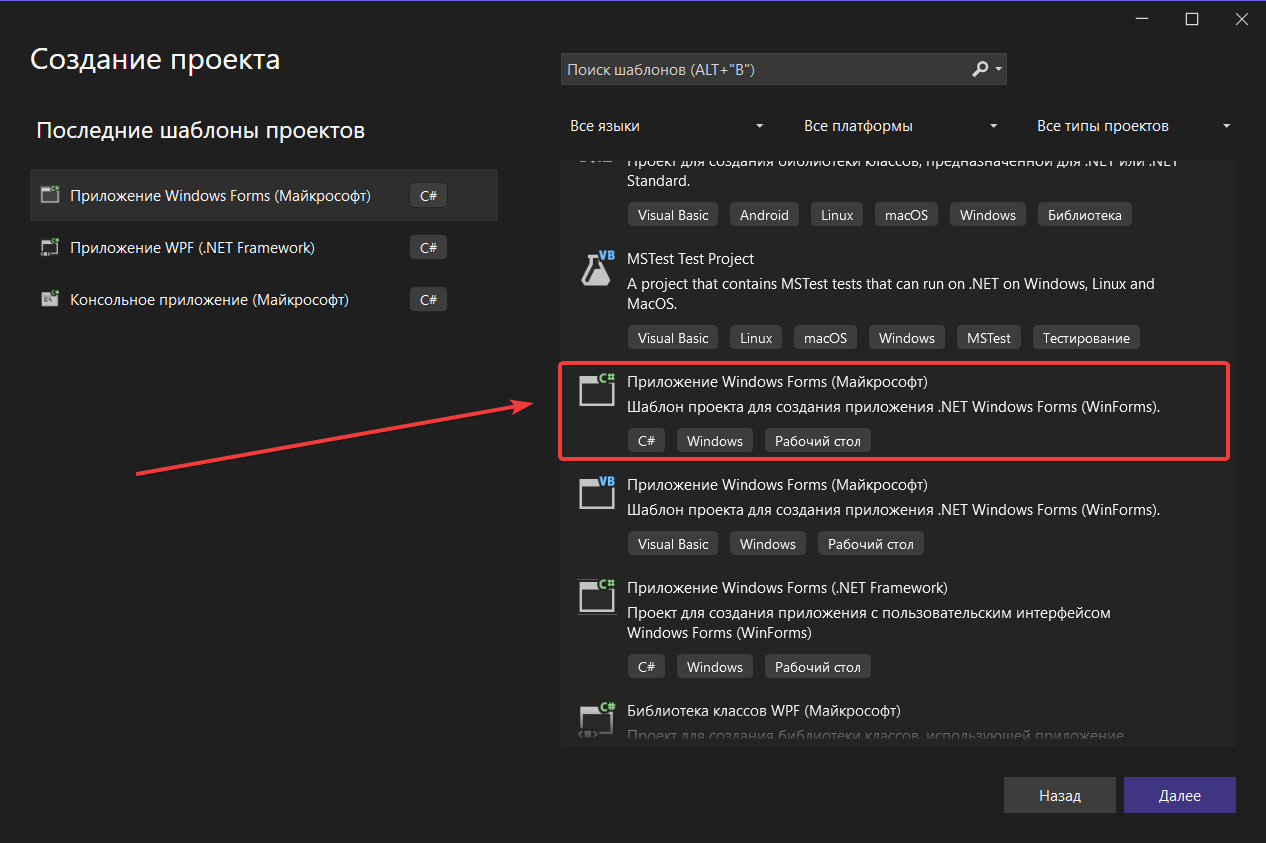
Task: Select the 'MSTest Test Project' template title
Action: tap(690, 259)
